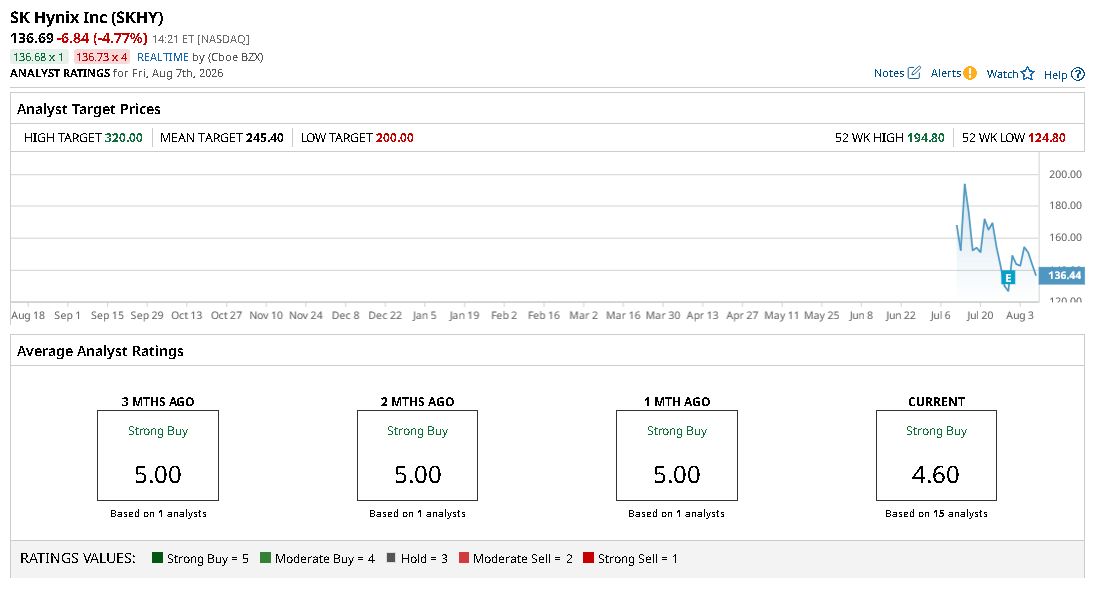Click the Jul 20 date on chart axis
Image resolution: width=1101 pixels, height=592 pixels.
point(980,315)
